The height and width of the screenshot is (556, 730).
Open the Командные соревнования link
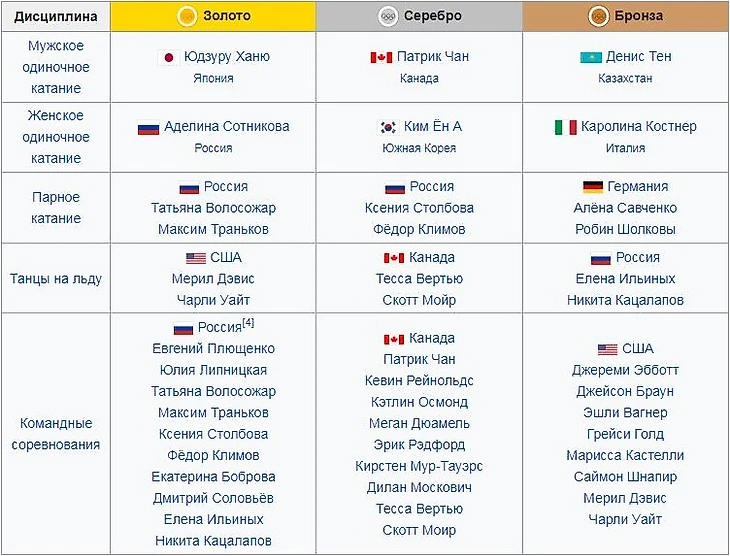click(56, 434)
